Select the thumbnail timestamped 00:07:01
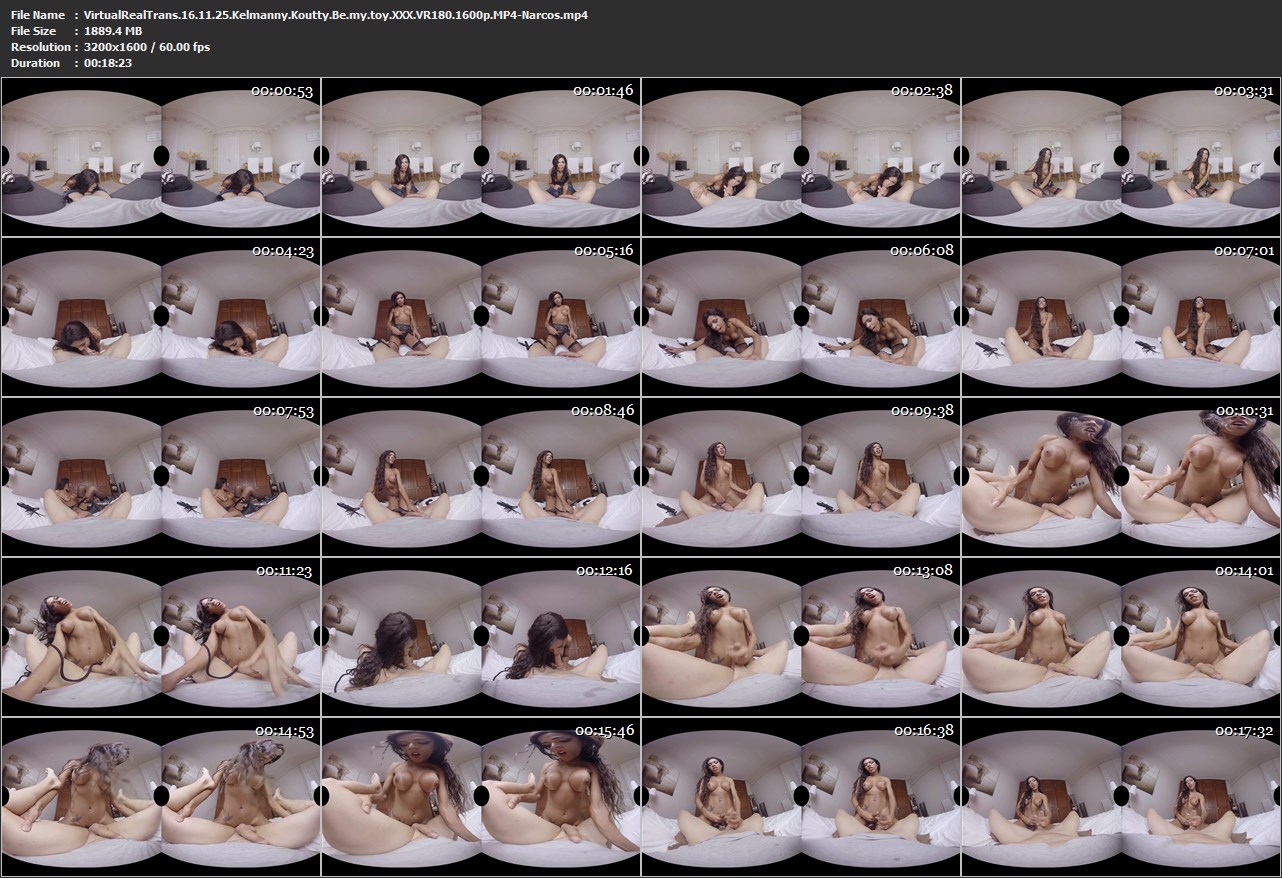 [1121, 316]
